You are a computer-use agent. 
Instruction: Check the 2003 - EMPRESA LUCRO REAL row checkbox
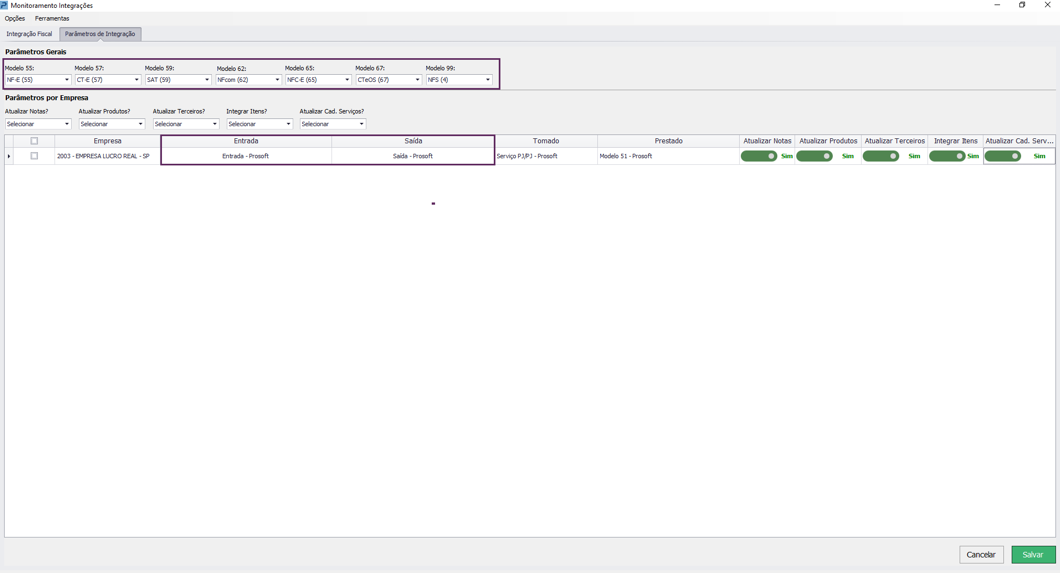click(34, 156)
